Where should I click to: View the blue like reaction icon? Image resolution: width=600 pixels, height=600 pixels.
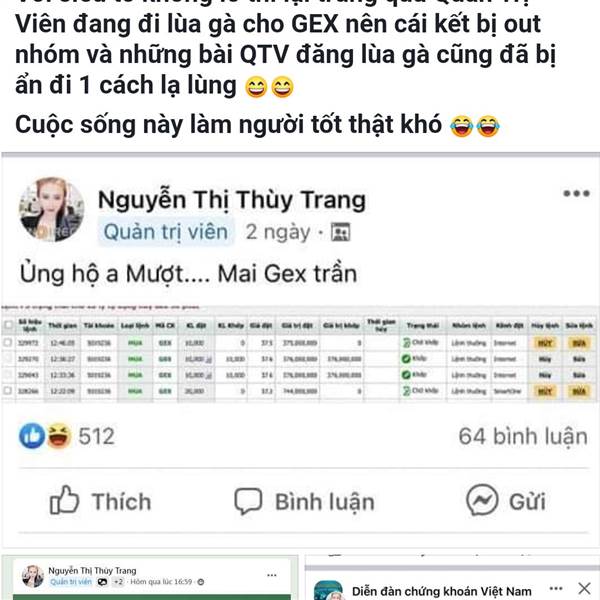32,436
